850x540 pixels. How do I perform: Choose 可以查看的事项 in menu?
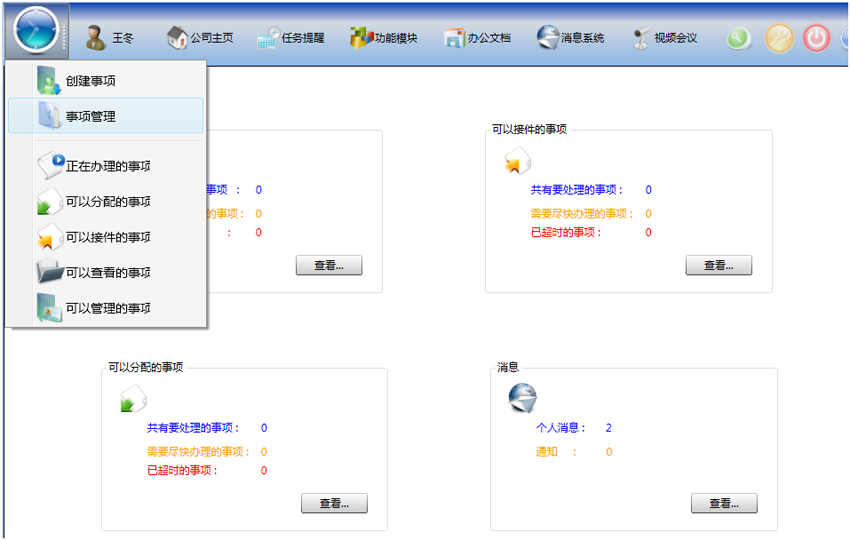point(106,273)
